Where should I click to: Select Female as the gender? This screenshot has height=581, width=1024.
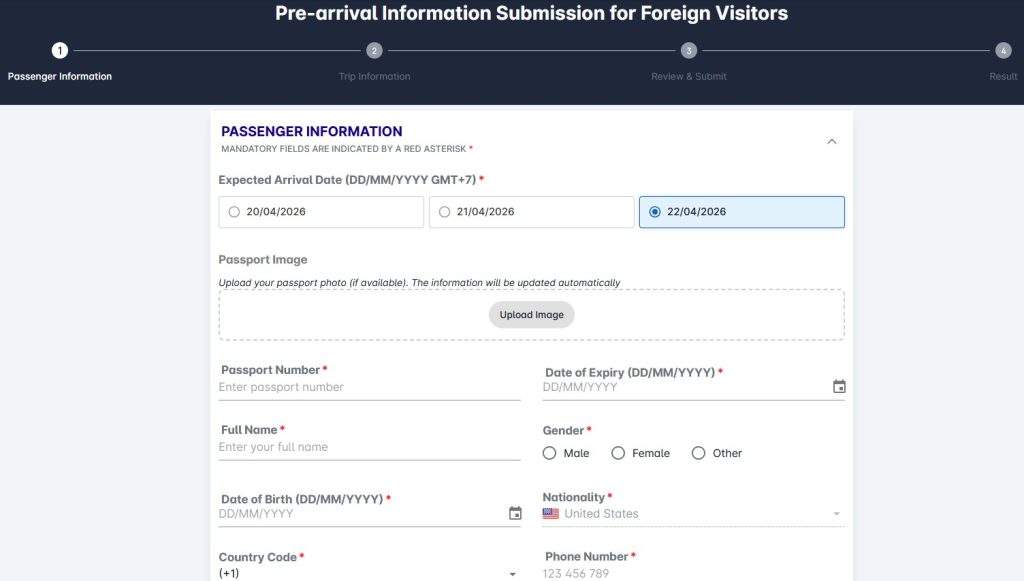(617, 453)
